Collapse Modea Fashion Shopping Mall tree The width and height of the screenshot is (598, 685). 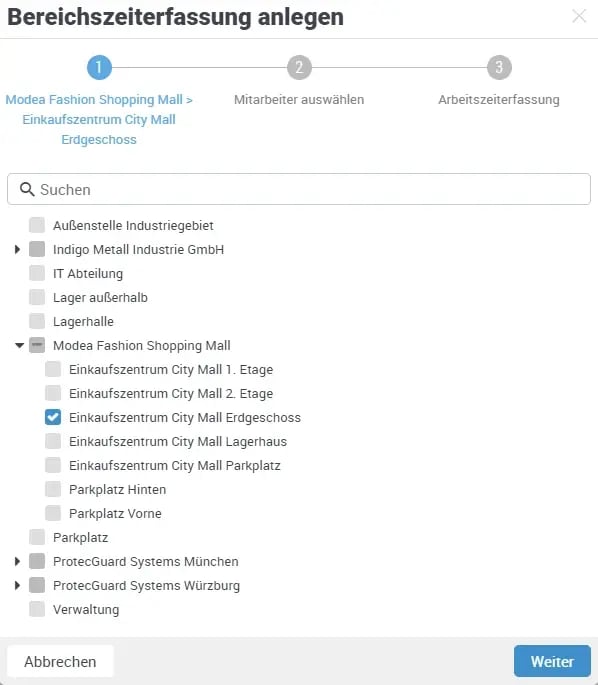pos(19,346)
